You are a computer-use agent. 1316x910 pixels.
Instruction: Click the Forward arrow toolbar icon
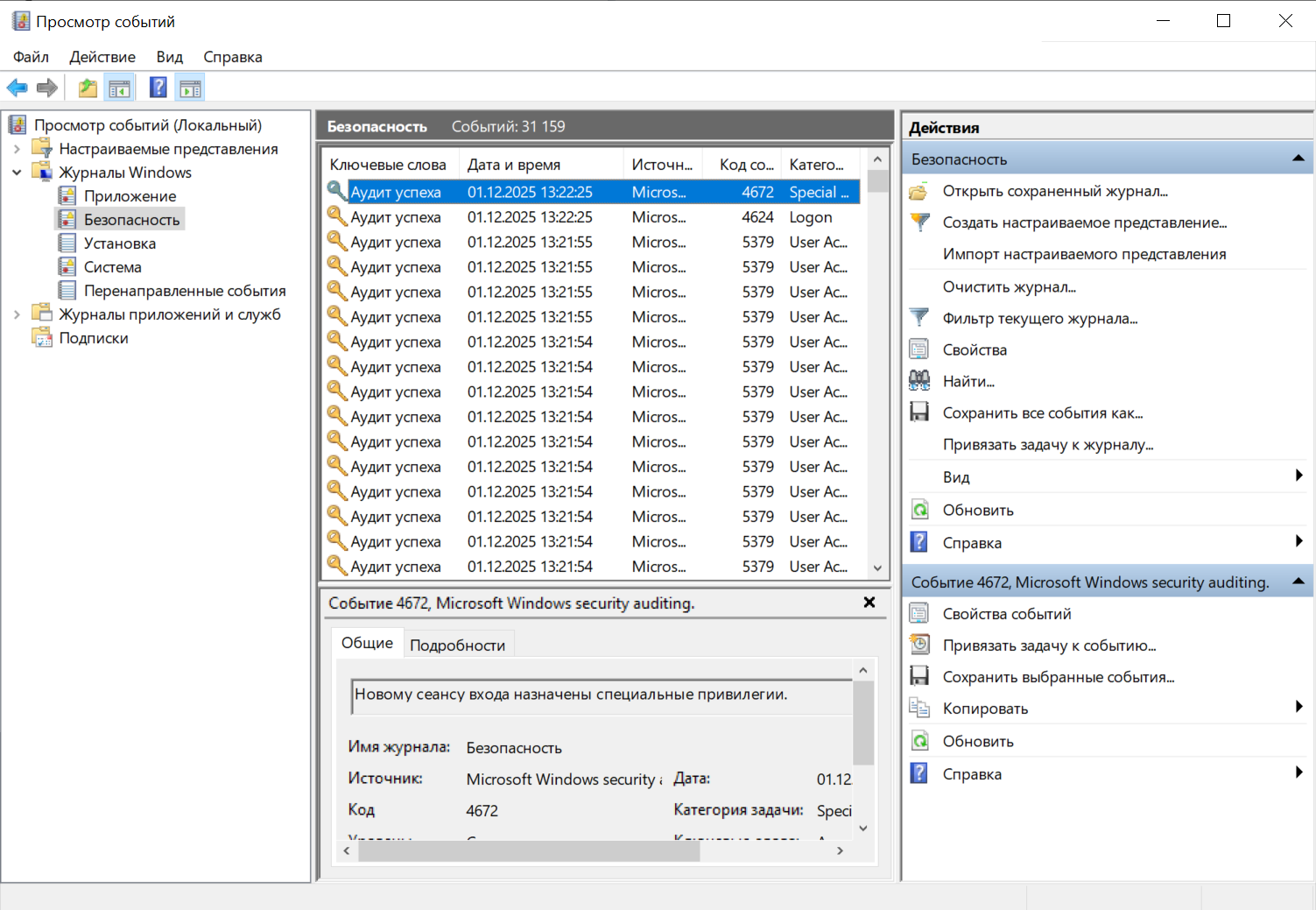[x=47, y=88]
